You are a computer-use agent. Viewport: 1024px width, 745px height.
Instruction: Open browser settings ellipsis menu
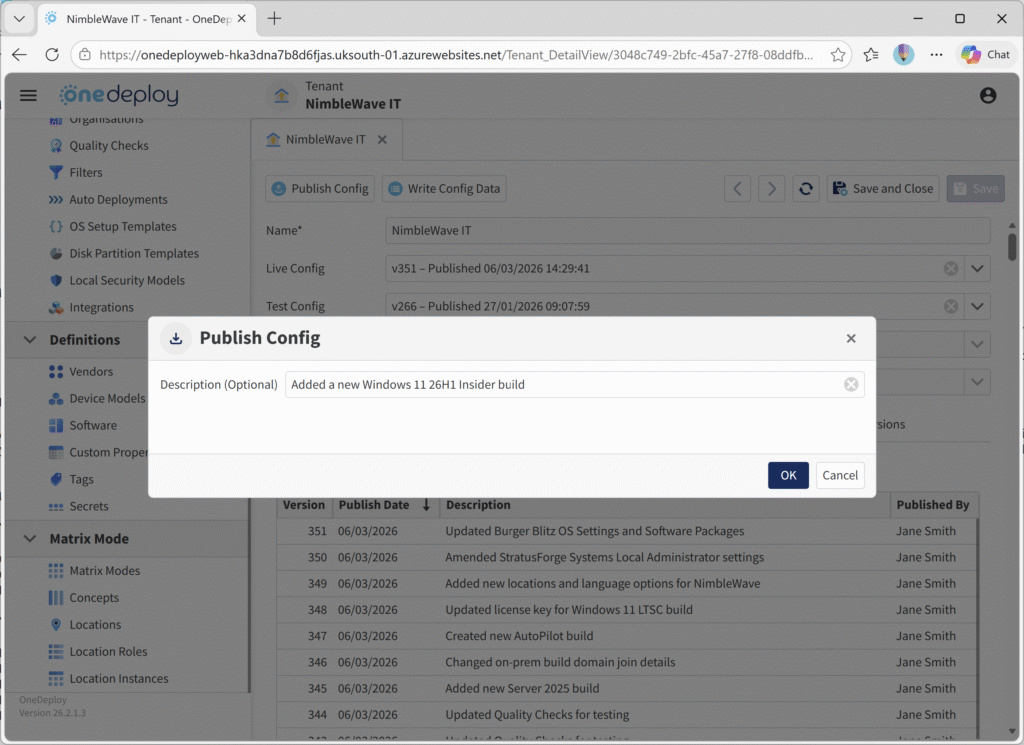(x=936, y=55)
